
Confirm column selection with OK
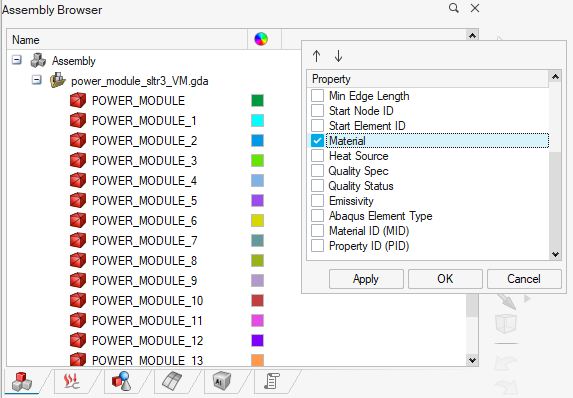point(445,279)
